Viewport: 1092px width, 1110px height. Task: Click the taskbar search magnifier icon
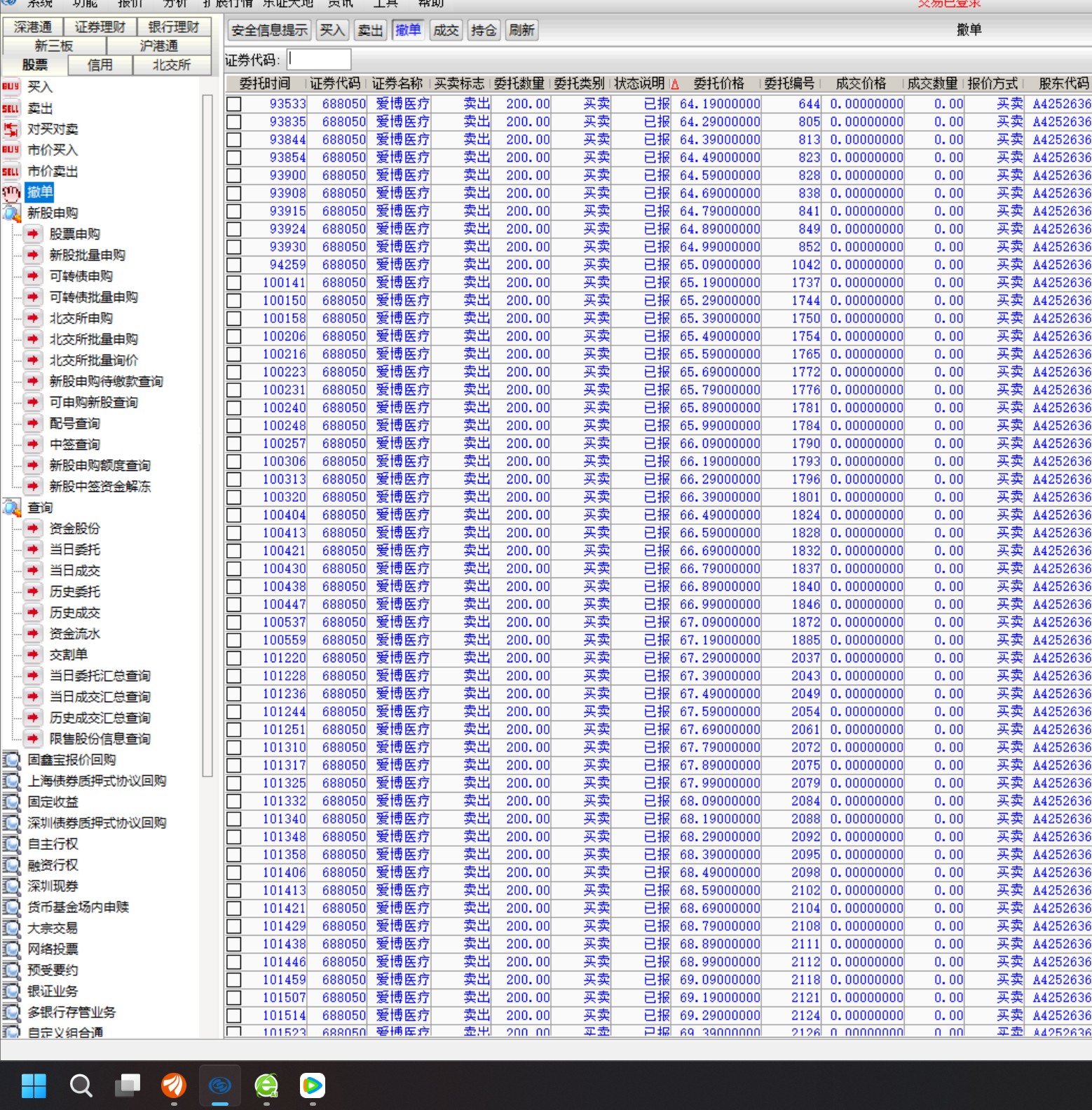pos(81,1085)
